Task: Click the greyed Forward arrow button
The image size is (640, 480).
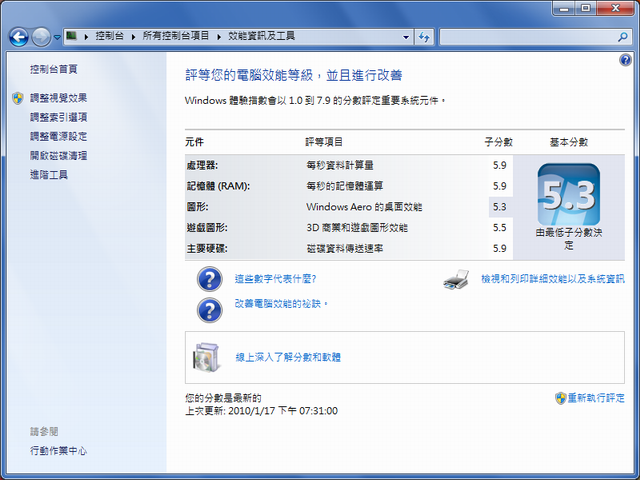Action: point(41,37)
